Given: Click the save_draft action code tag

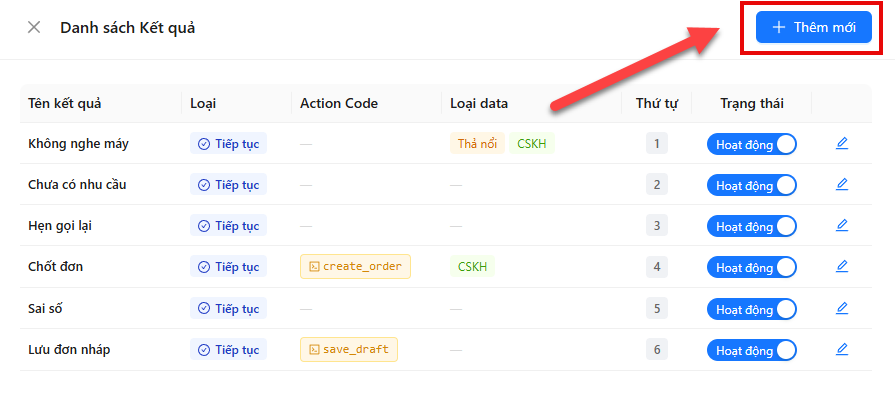Looking at the screenshot, I should pos(349,349).
